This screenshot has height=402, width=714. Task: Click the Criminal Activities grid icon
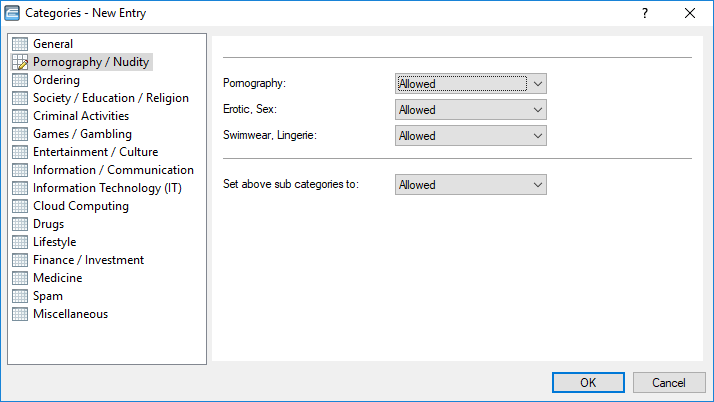point(20,116)
